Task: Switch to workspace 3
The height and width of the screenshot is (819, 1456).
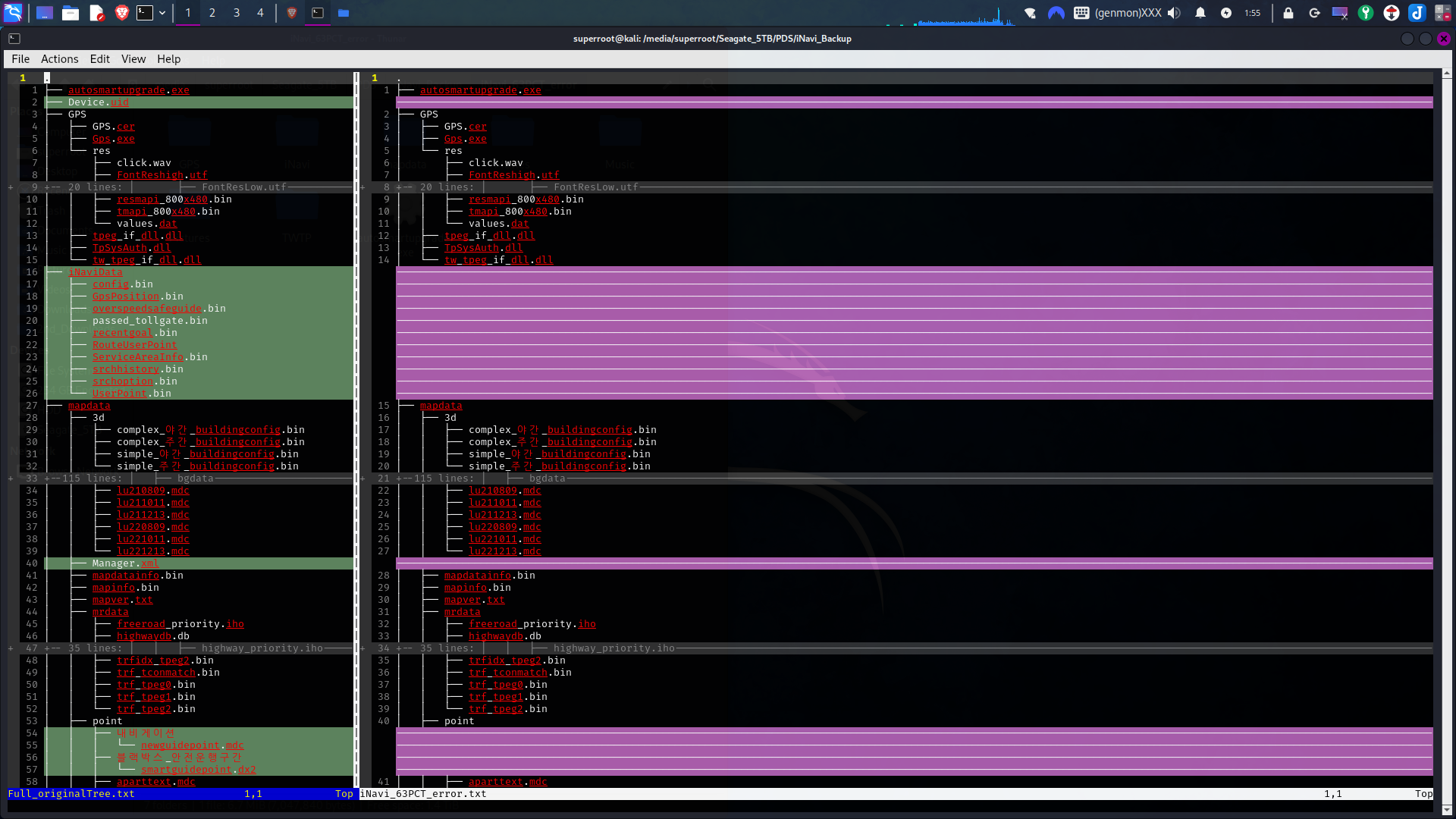Action: tap(236, 13)
